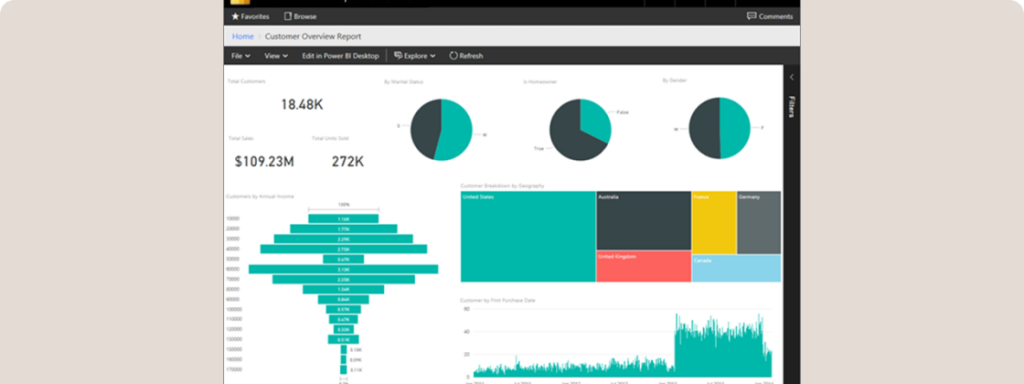
Task: Click the 100% label above the funnel
Action: coord(344,204)
